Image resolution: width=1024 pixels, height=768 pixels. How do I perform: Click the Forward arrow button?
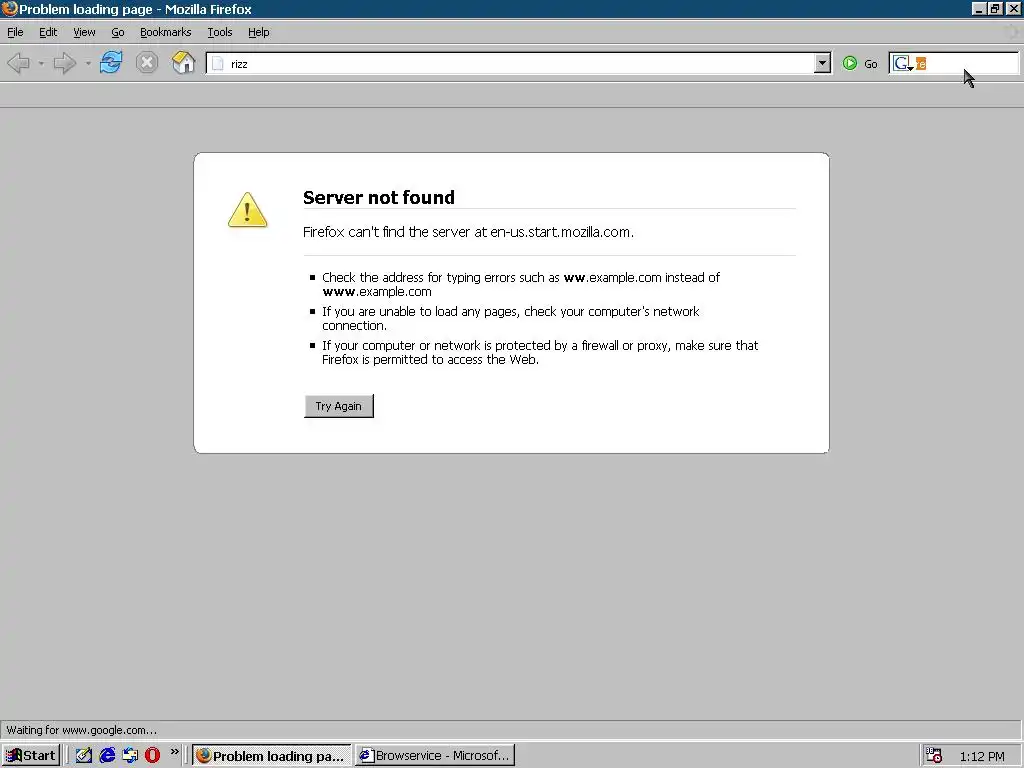(x=65, y=63)
